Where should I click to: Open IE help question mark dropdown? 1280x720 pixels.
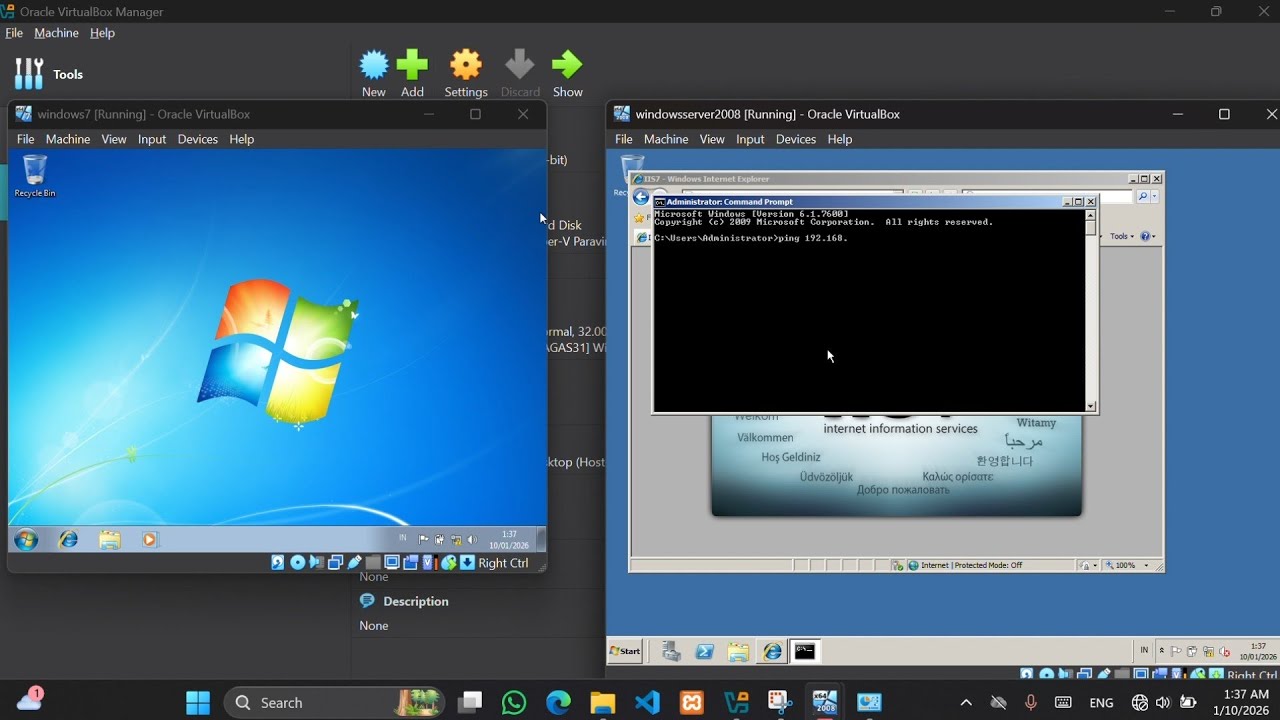click(x=1148, y=236)
